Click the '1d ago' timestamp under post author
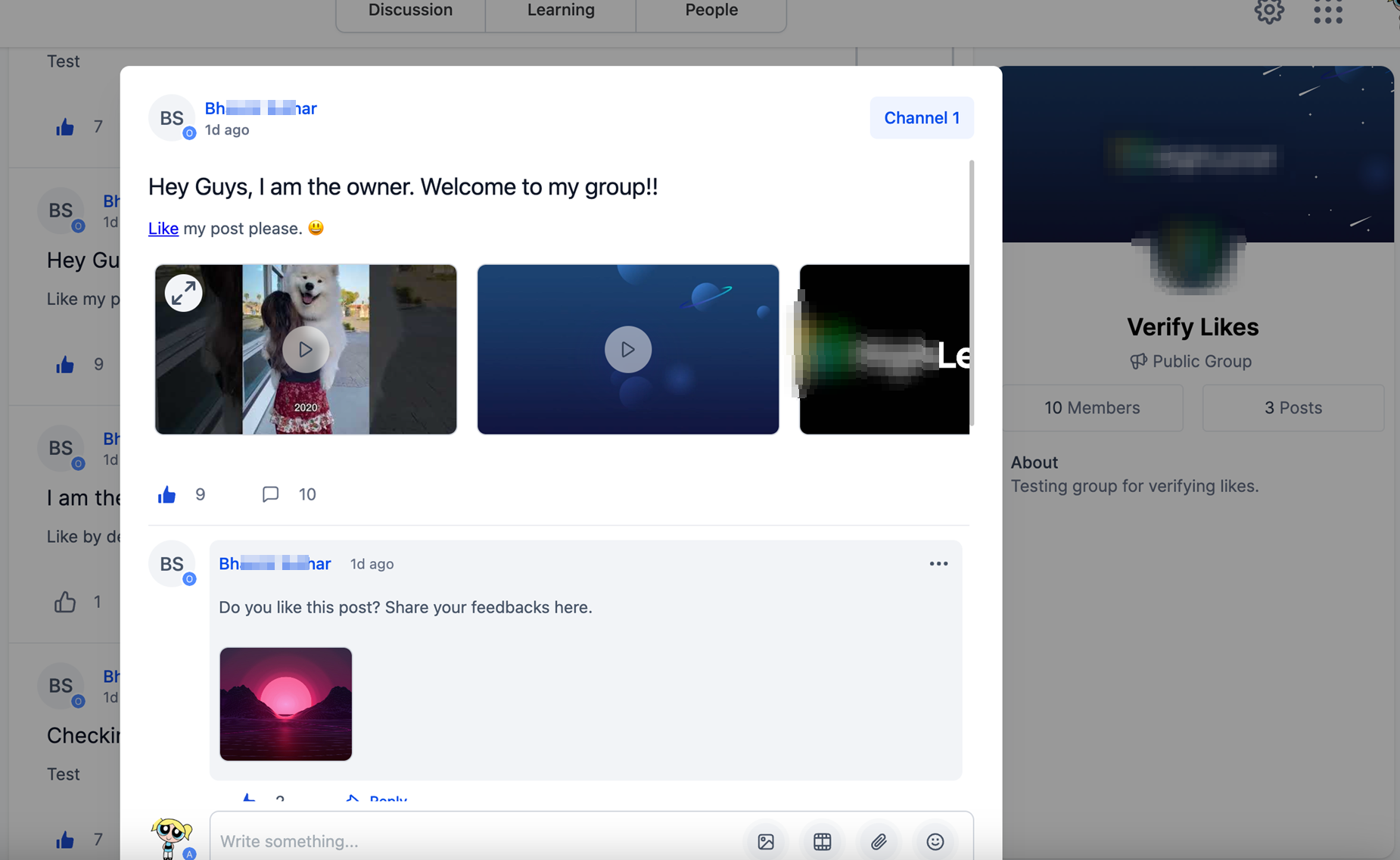Screen dimensions: 1400x860 pos(227,130)
